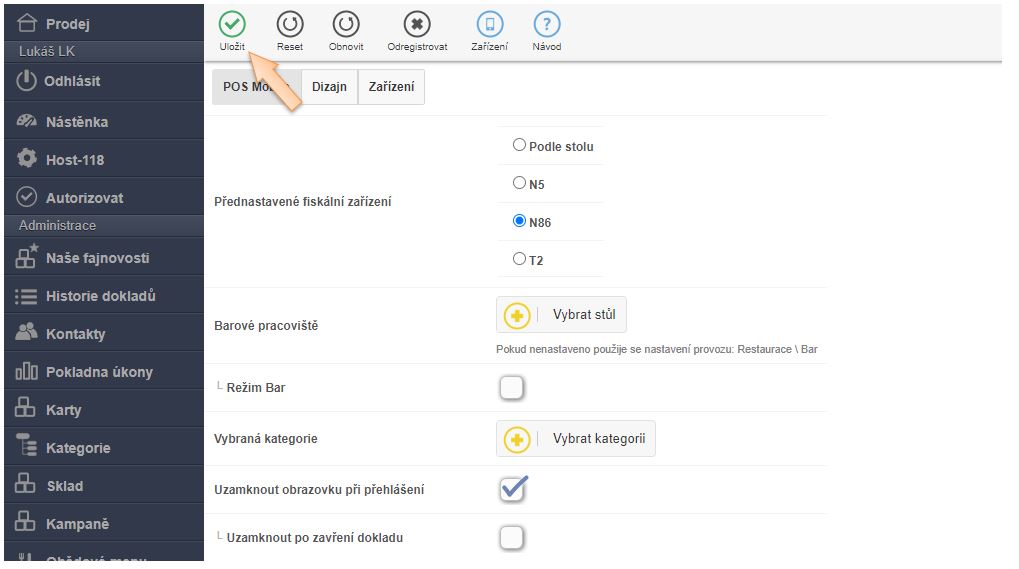Select the T2 radio button
The width and height of the screenshot is (1019, 569).
(x=519, y=259)
